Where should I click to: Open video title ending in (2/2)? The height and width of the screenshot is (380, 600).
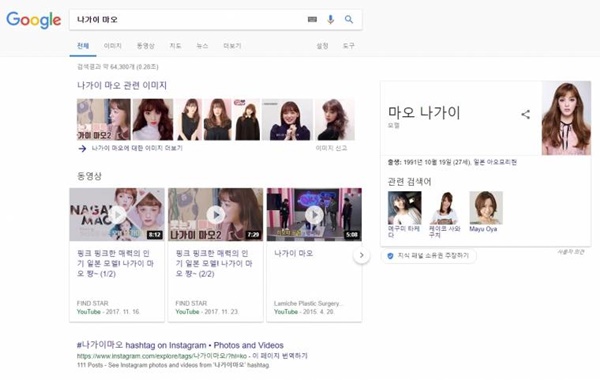point(214,264)
